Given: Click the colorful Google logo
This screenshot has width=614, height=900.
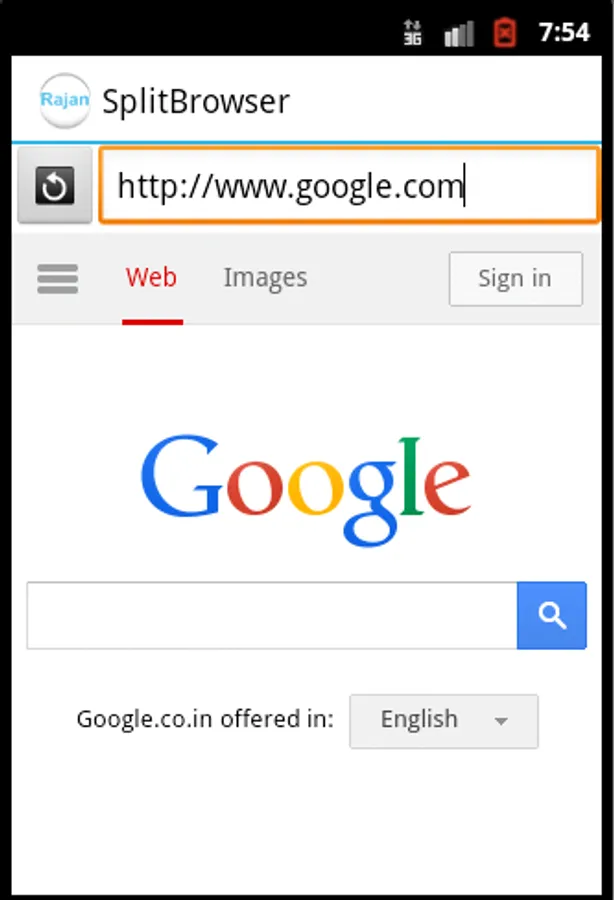Looking at the screenshot, I should coord(306,489).
